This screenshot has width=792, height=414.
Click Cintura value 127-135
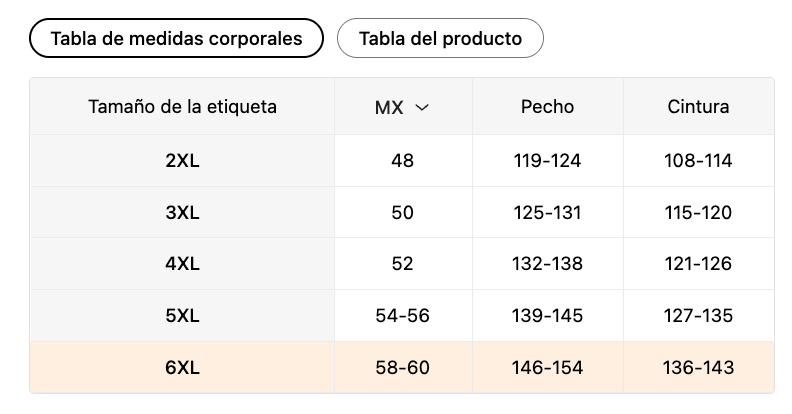(x=698, y=316)
